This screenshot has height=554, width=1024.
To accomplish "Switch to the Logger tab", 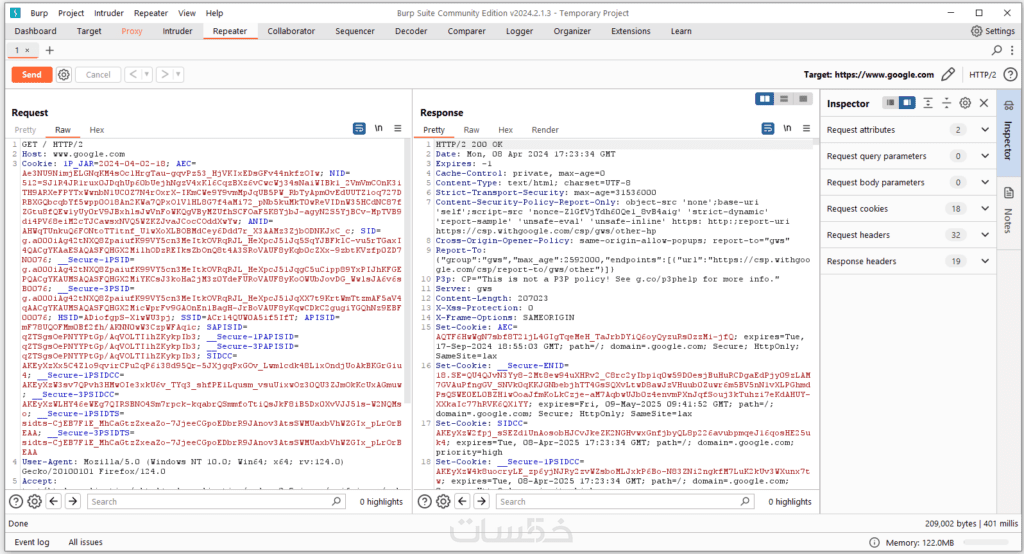I will 519,31.
